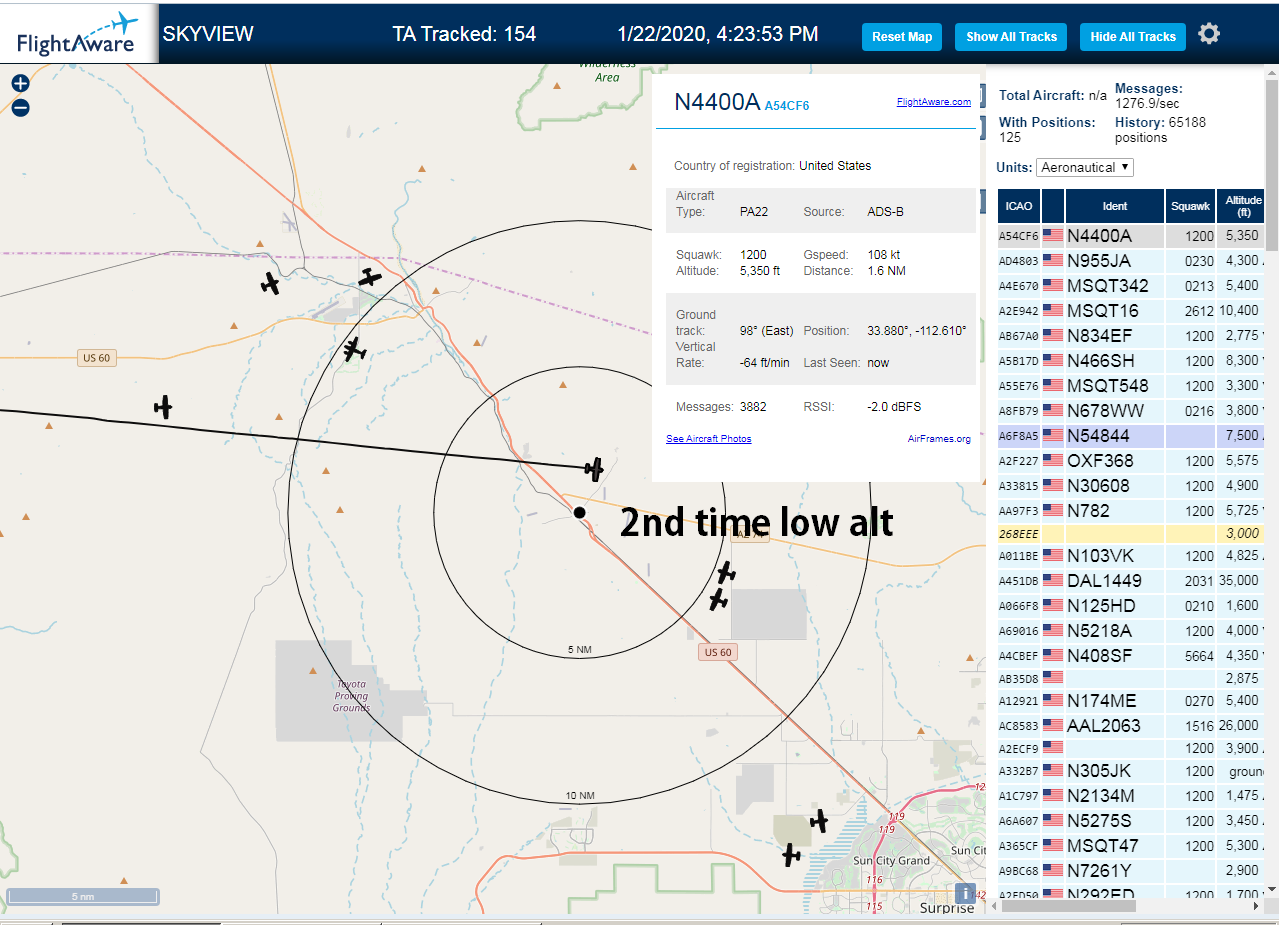Select the N2134M row
1279x925 pixels.
click(1132, 796)
